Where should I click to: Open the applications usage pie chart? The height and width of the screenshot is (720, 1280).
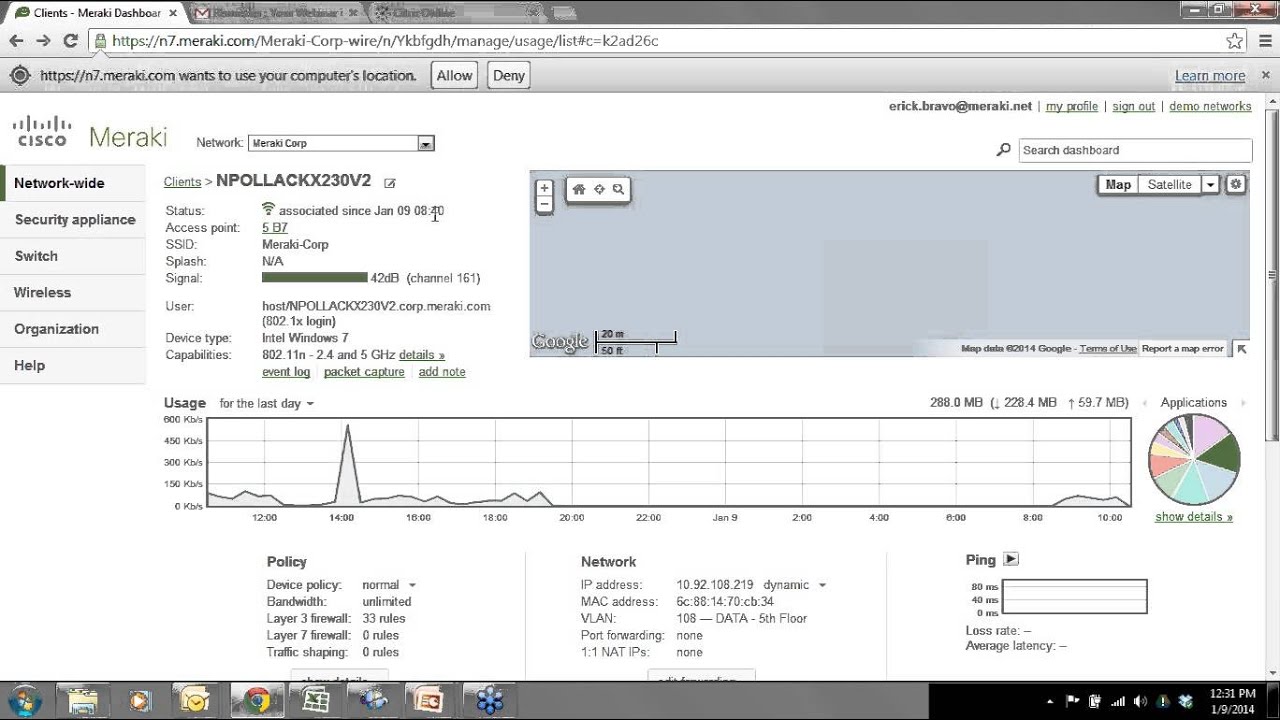(1195, 459)
